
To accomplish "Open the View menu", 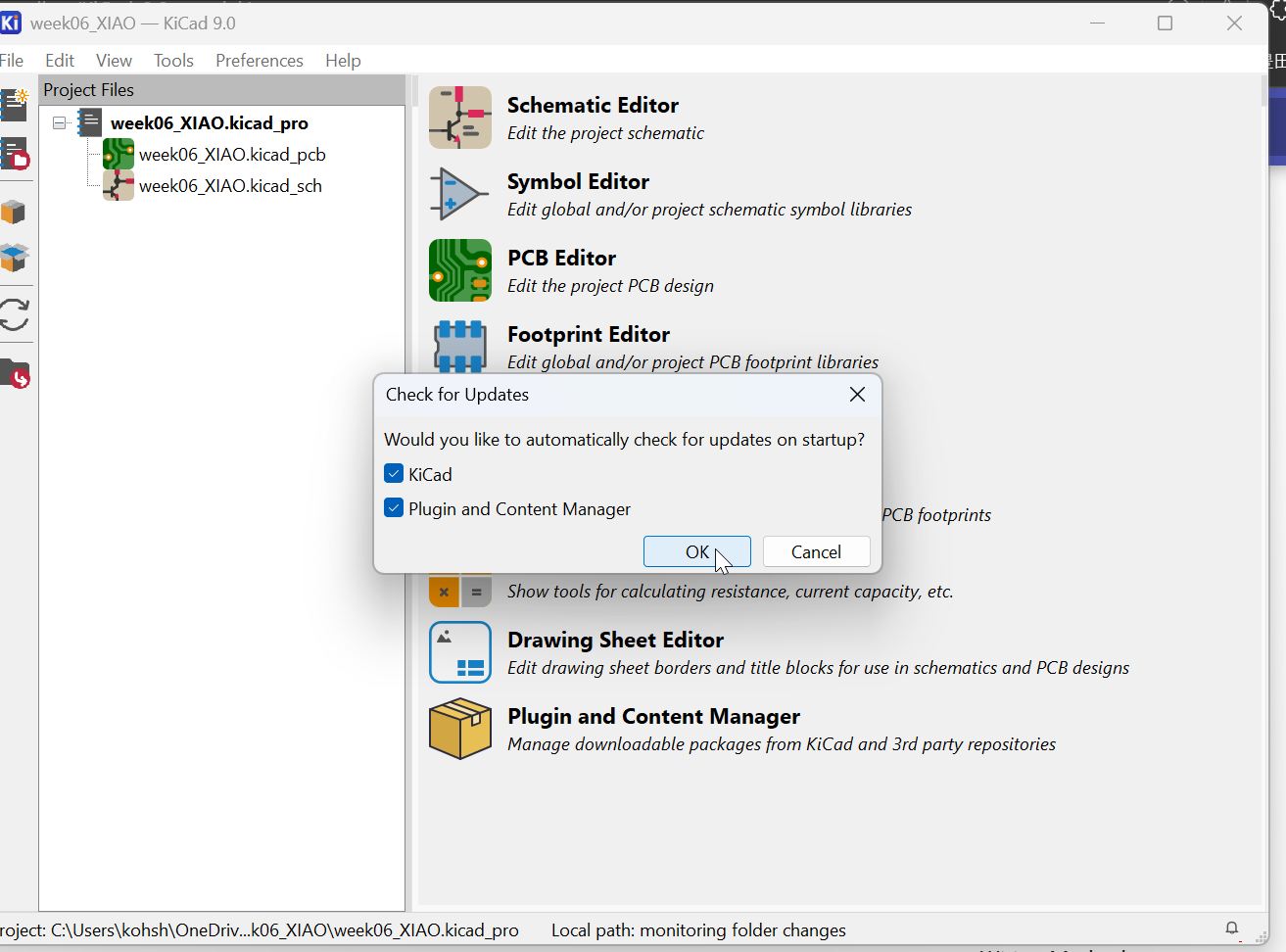I will pos(114,60).
